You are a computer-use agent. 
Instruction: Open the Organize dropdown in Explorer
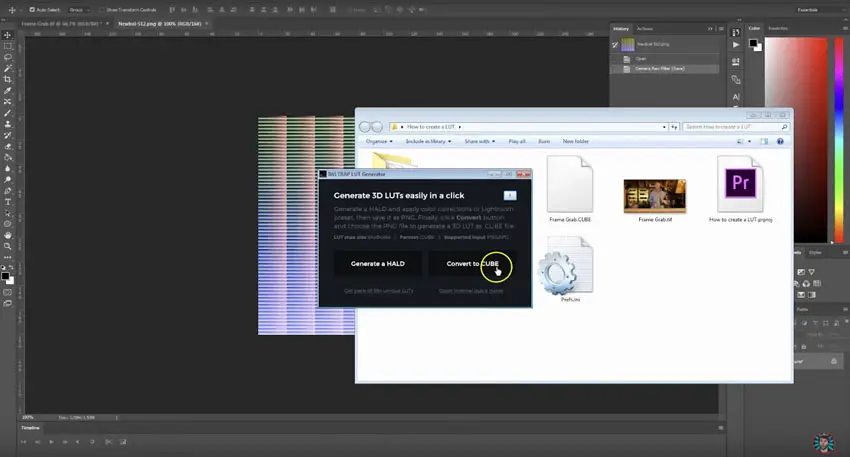379,141
